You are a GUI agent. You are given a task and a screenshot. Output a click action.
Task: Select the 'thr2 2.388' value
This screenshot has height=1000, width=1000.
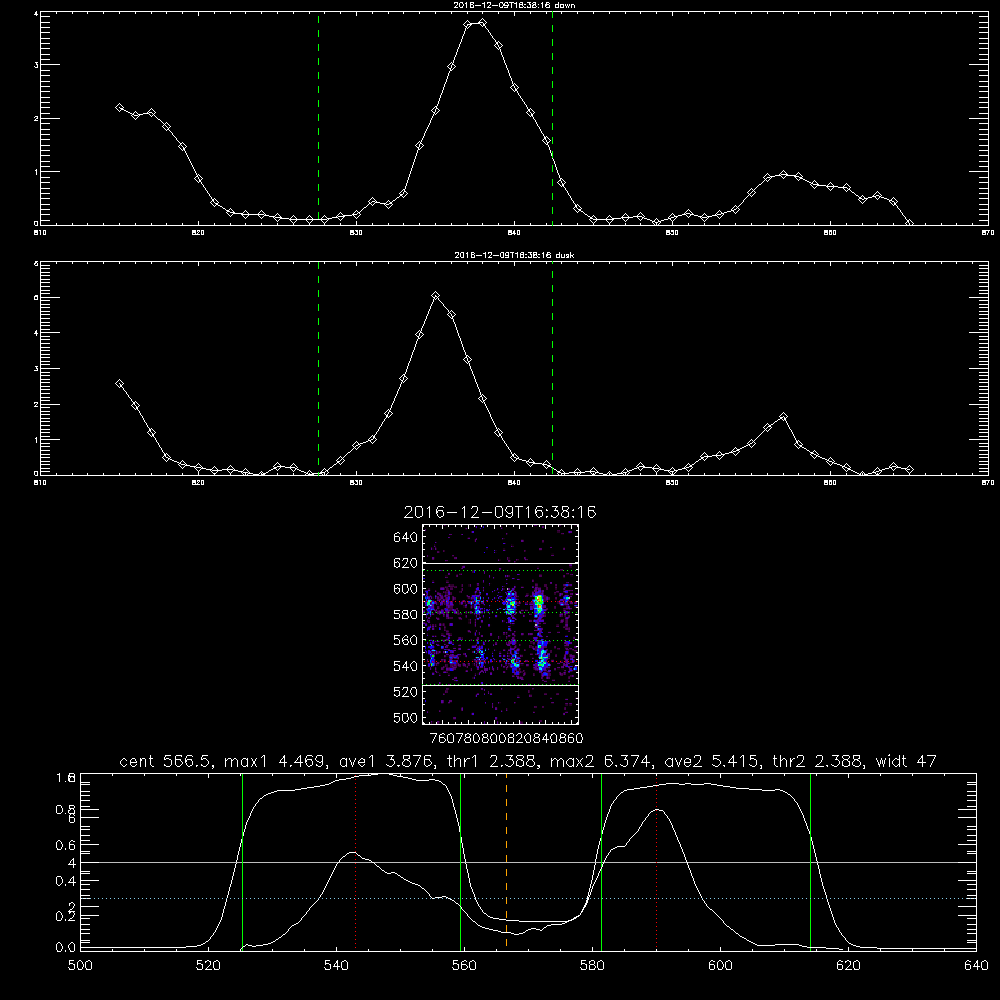817,761
